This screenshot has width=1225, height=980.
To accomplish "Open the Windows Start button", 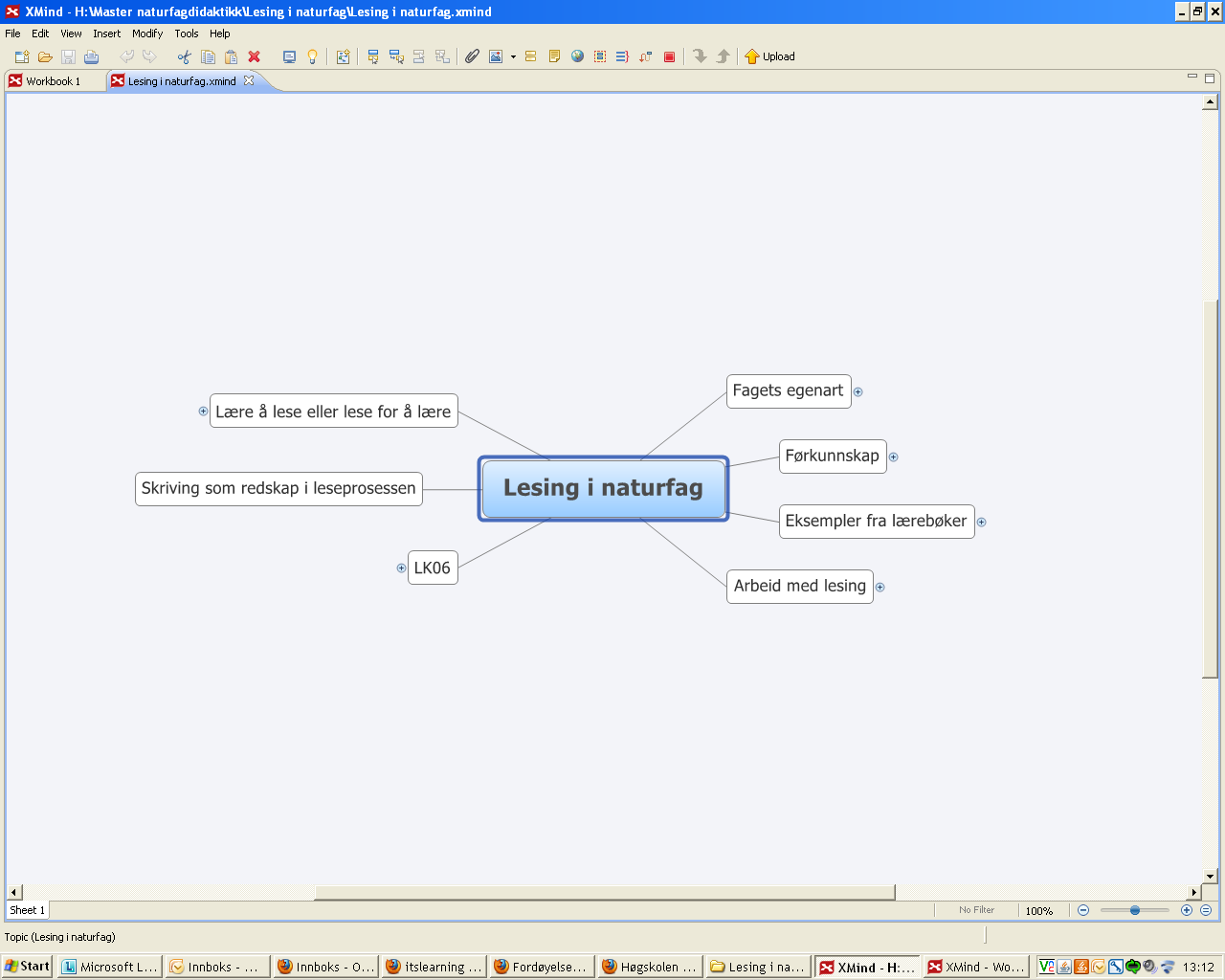I will point(27,967).
